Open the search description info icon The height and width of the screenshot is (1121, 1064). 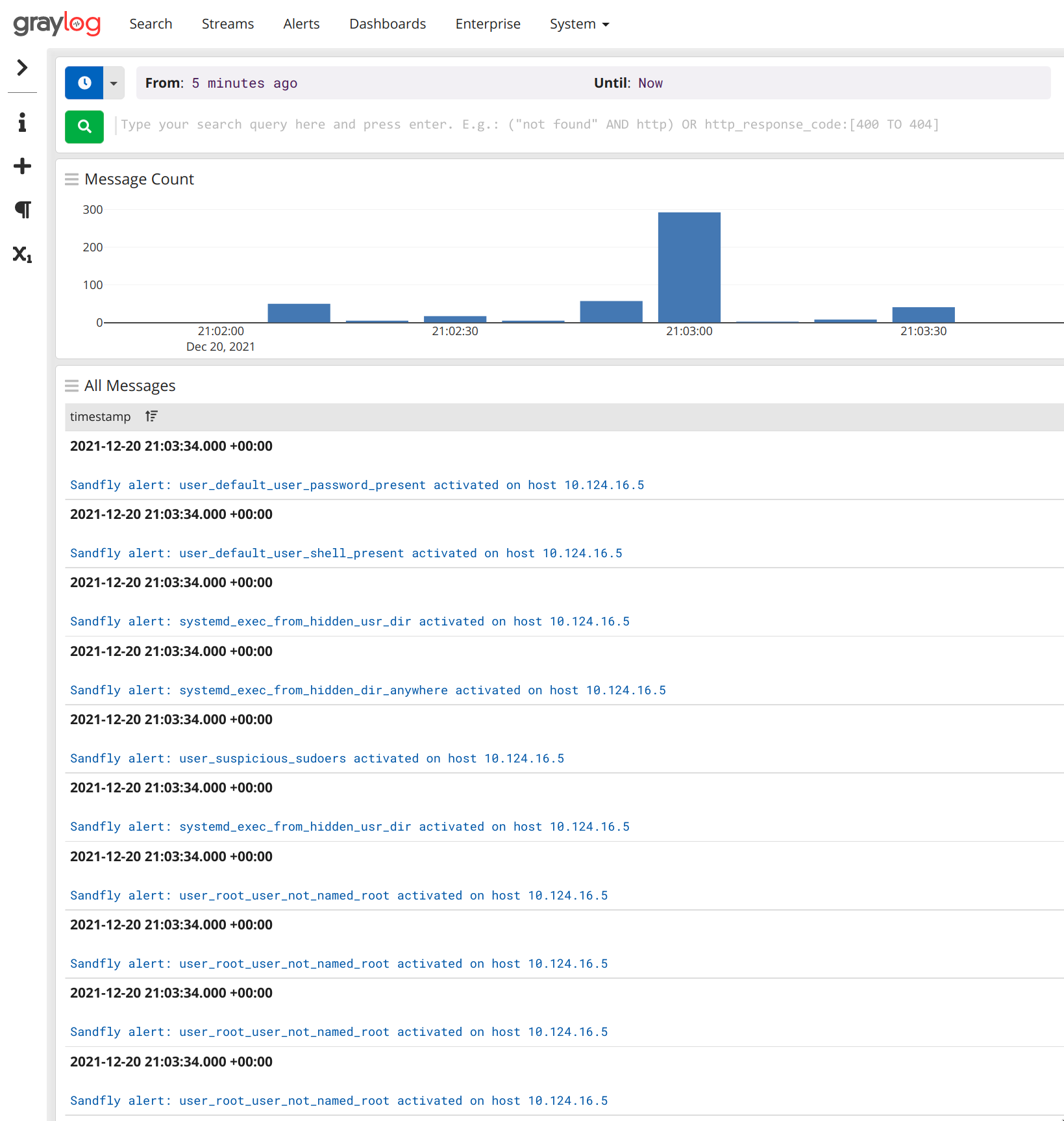[22, 122]
